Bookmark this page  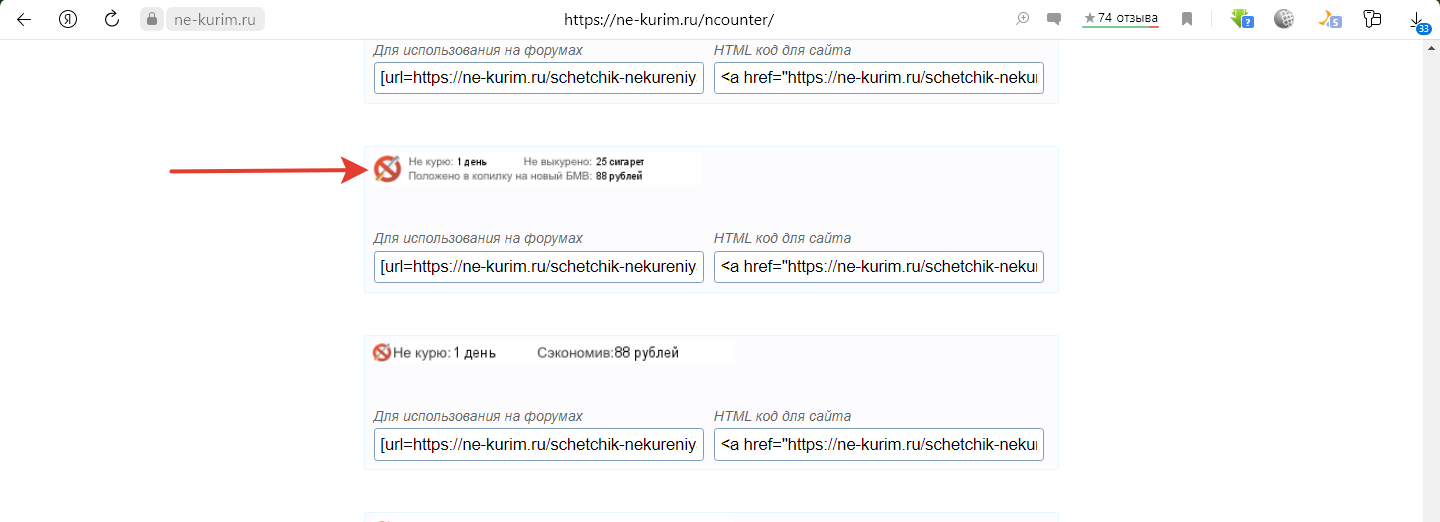[1187, 19]
